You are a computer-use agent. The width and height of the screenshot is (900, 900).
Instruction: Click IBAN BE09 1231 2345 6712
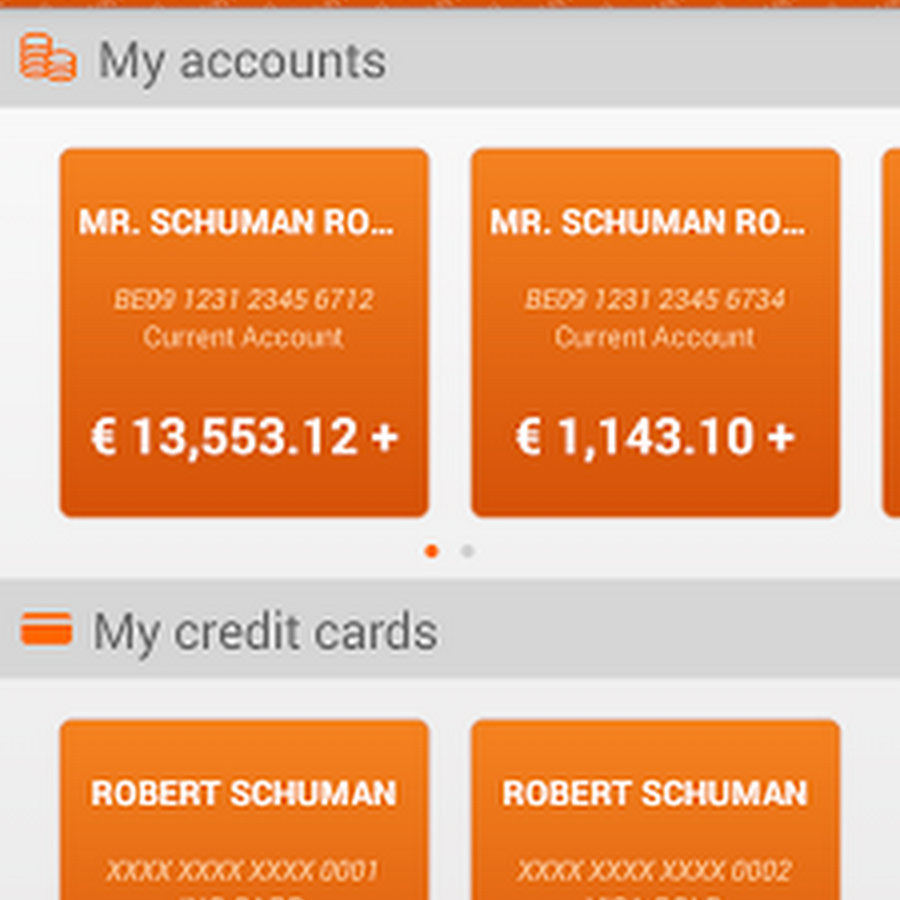244,299
